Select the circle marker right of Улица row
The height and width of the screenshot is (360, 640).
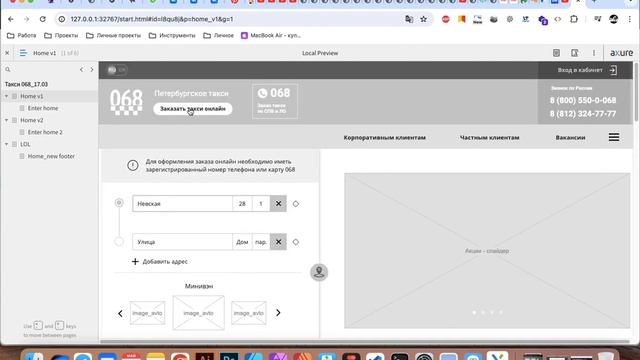[x=296, y=242]
